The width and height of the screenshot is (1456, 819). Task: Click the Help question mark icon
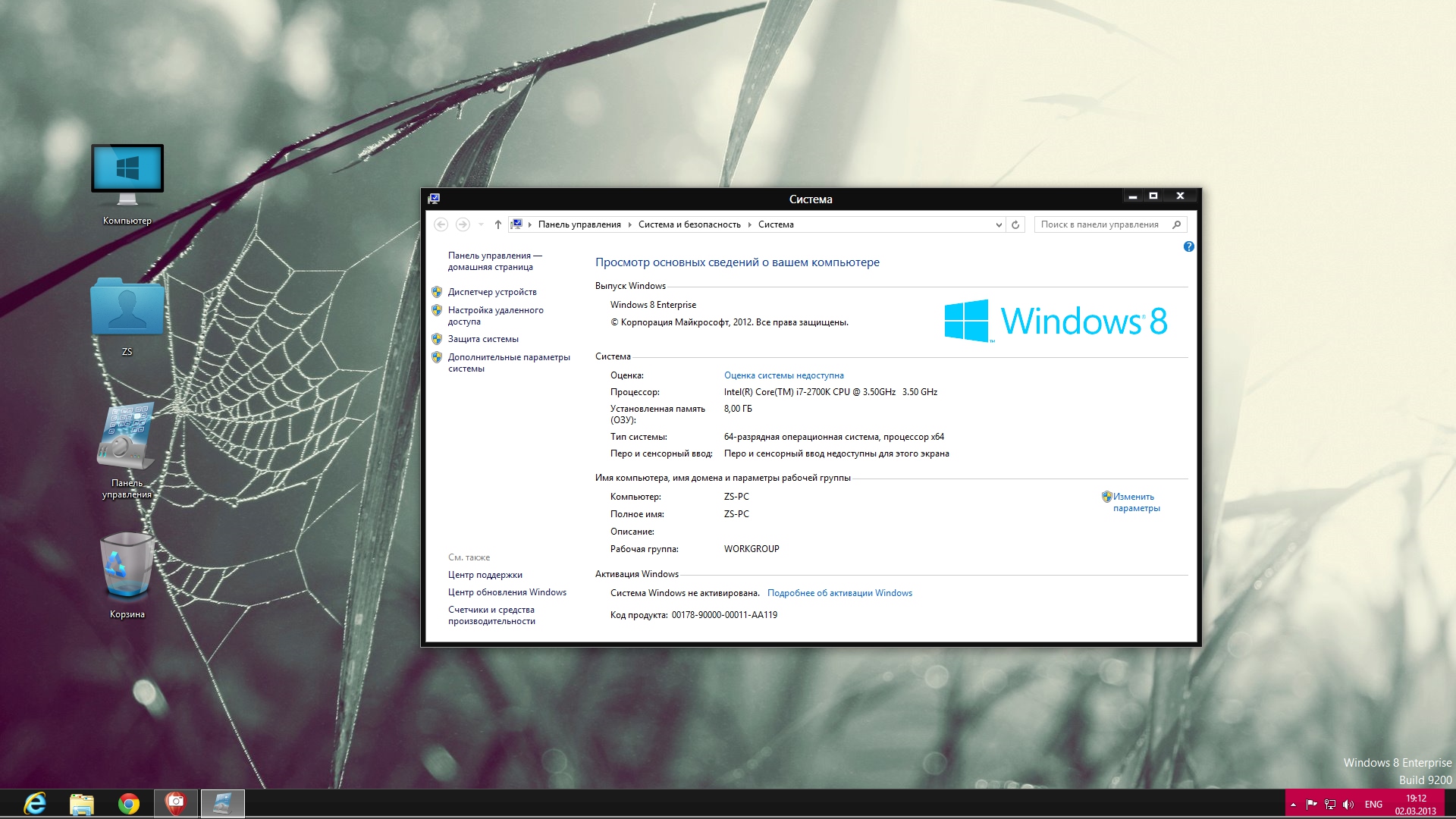1188,246
